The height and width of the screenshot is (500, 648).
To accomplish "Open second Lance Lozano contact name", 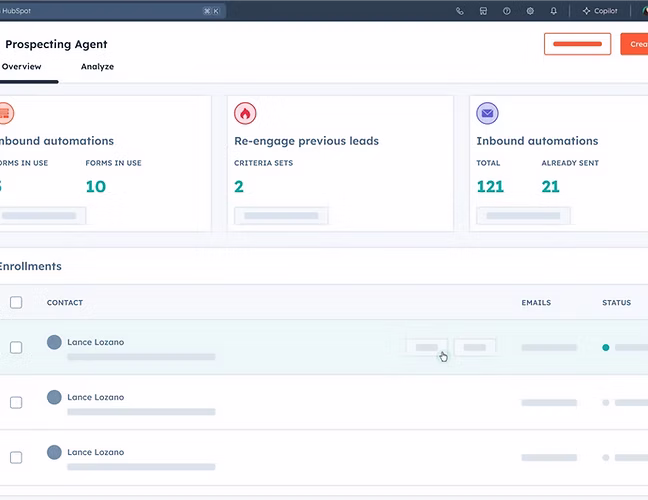I will [x=95, y=397].
